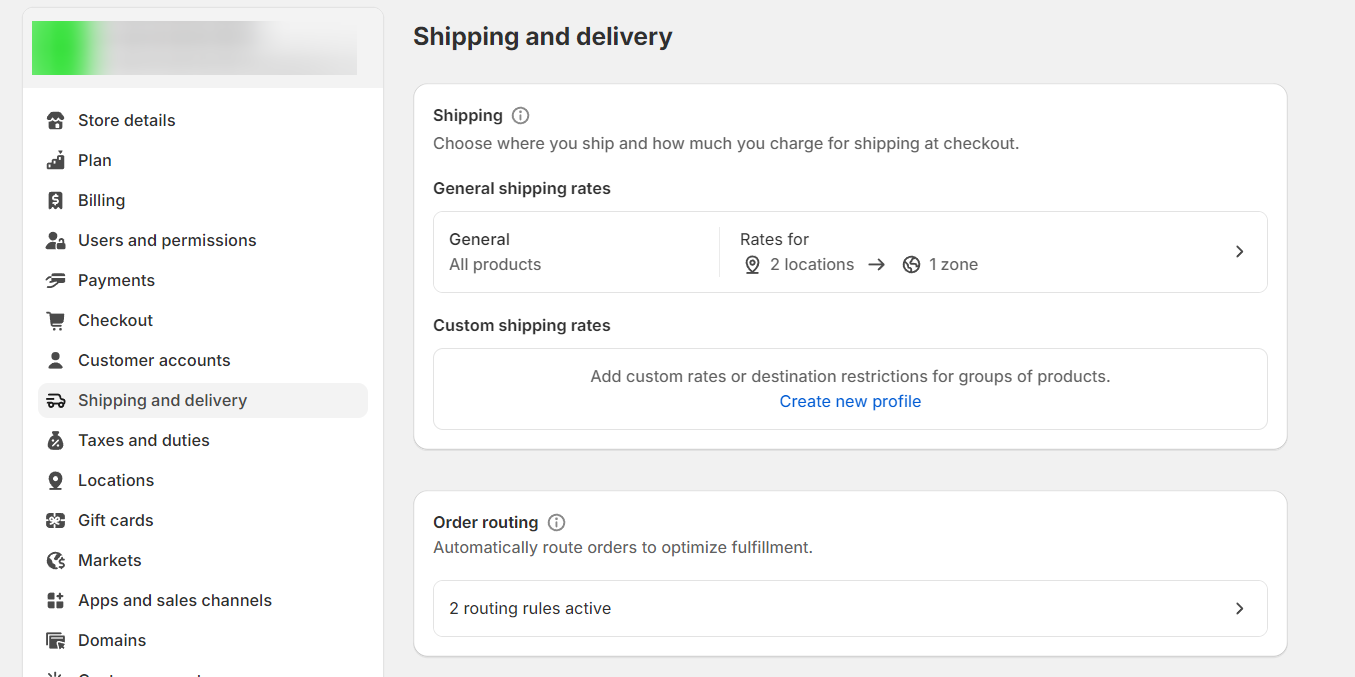Expand General shipping rates chevron
The width and height of the screenshot is (1355, 677).
1239,252
